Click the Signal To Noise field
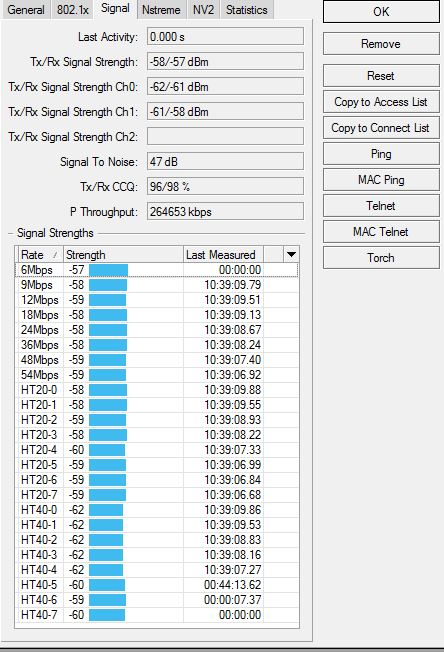 point(225,161)
